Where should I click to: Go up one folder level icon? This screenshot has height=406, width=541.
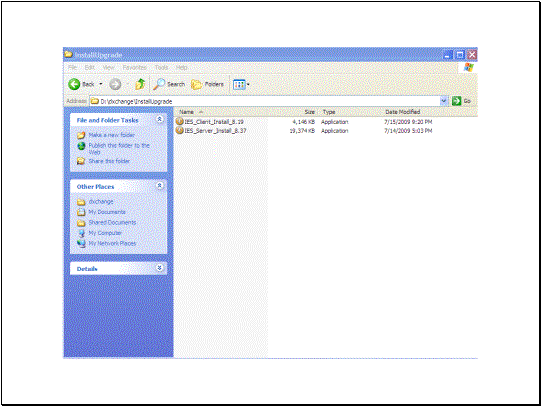pyautogui.click(x=140, y=84)
